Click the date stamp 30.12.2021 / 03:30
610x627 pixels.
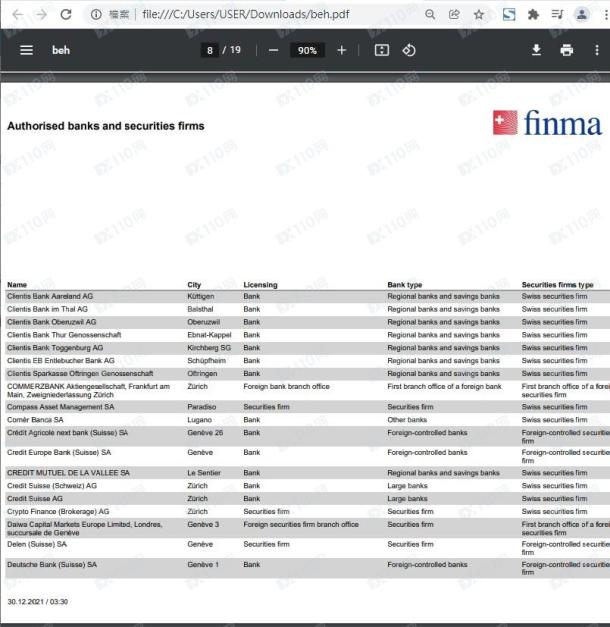[x=38, y=601]
